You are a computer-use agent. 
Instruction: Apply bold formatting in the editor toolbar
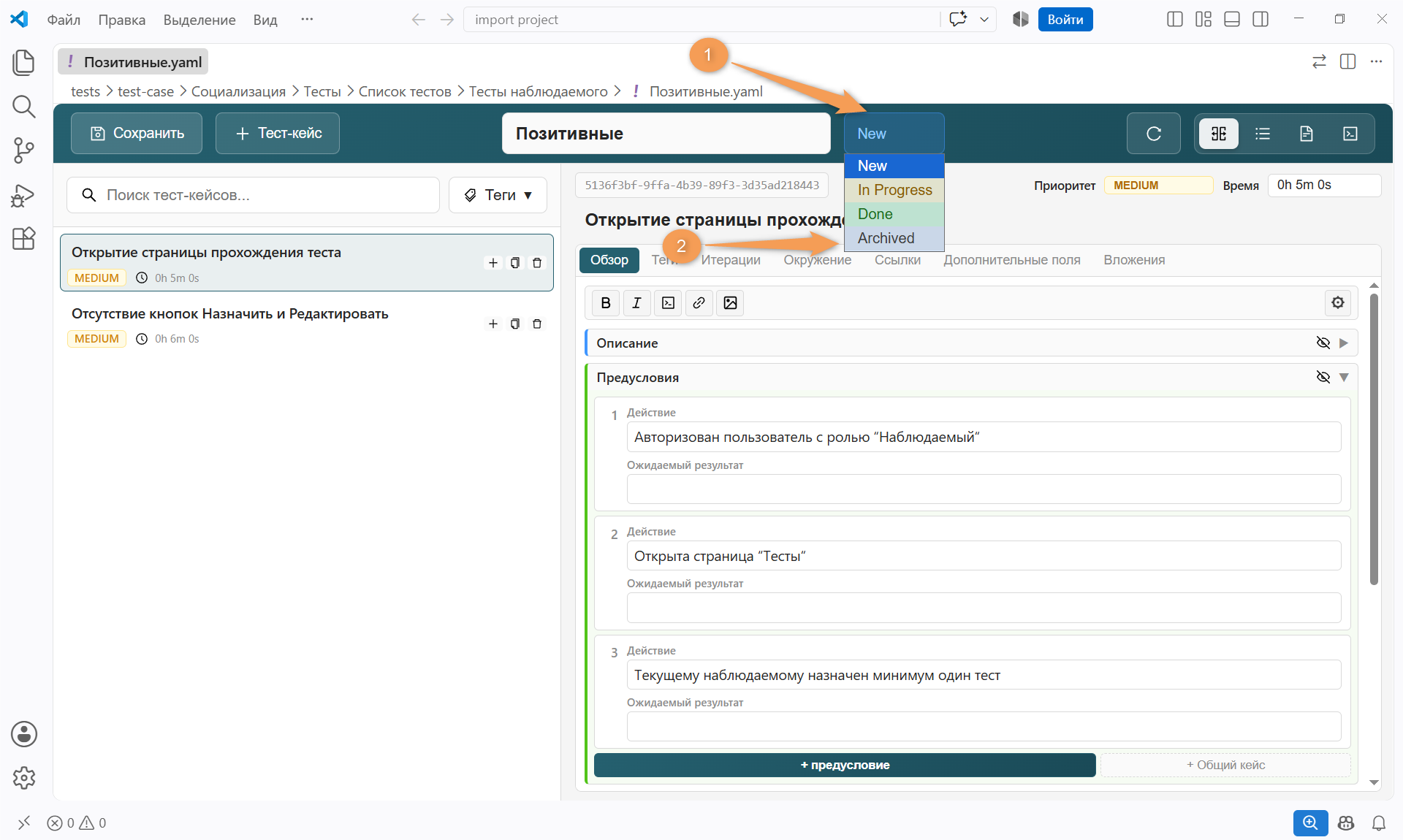click(606, 303)
